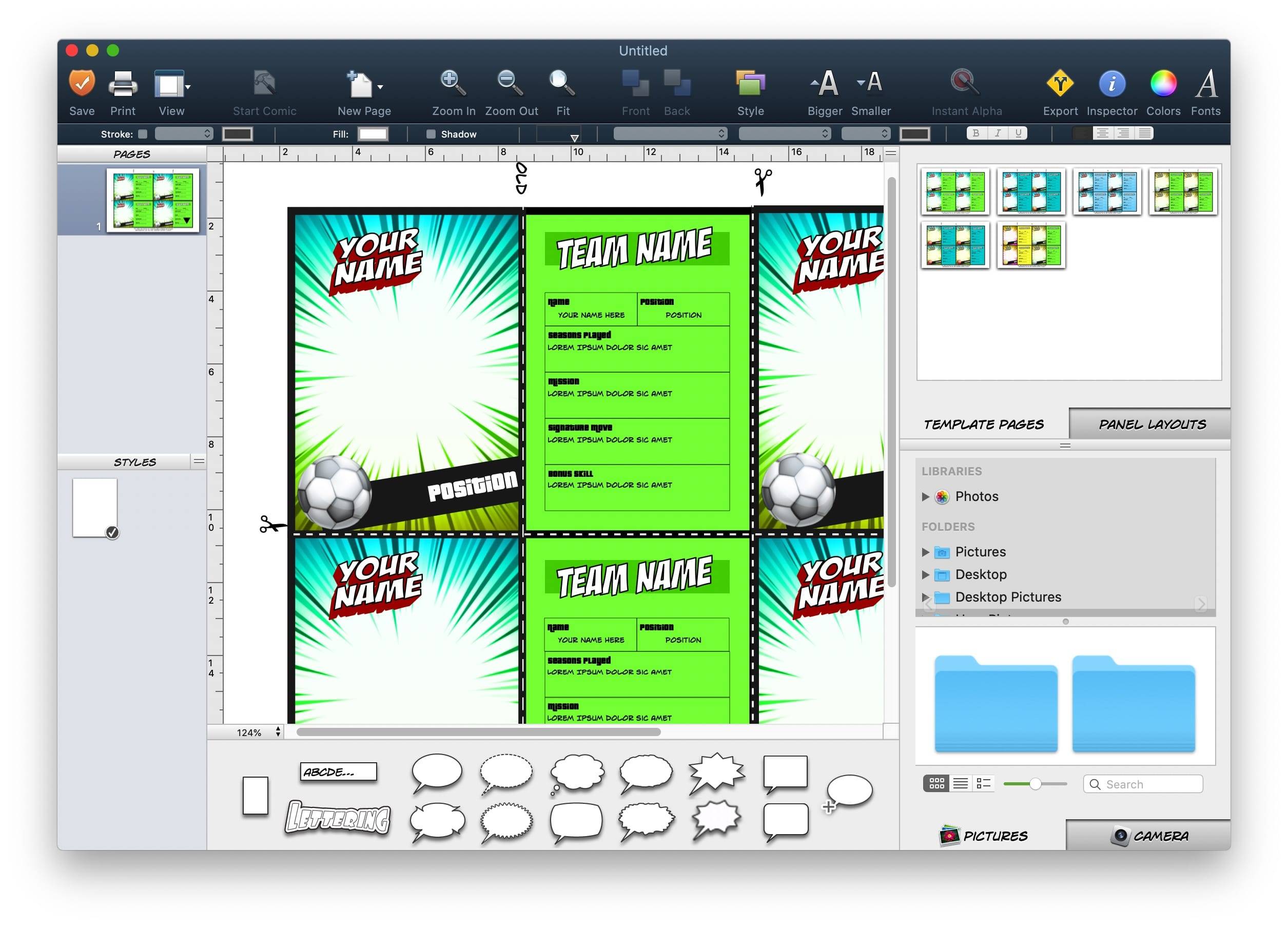Viewport: 1288px width, 926px height.
Task: Click the Print icon
Action: click(x=123, y=84)
